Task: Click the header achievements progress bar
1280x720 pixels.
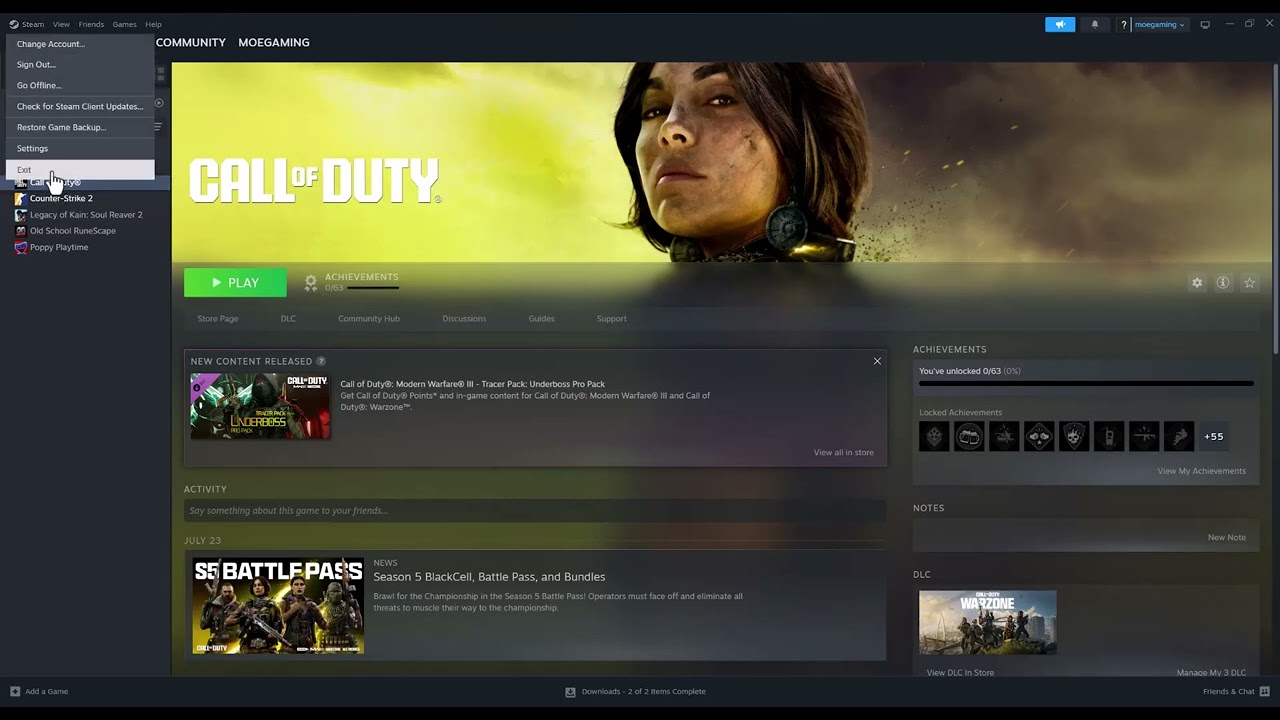Action: 372,288
